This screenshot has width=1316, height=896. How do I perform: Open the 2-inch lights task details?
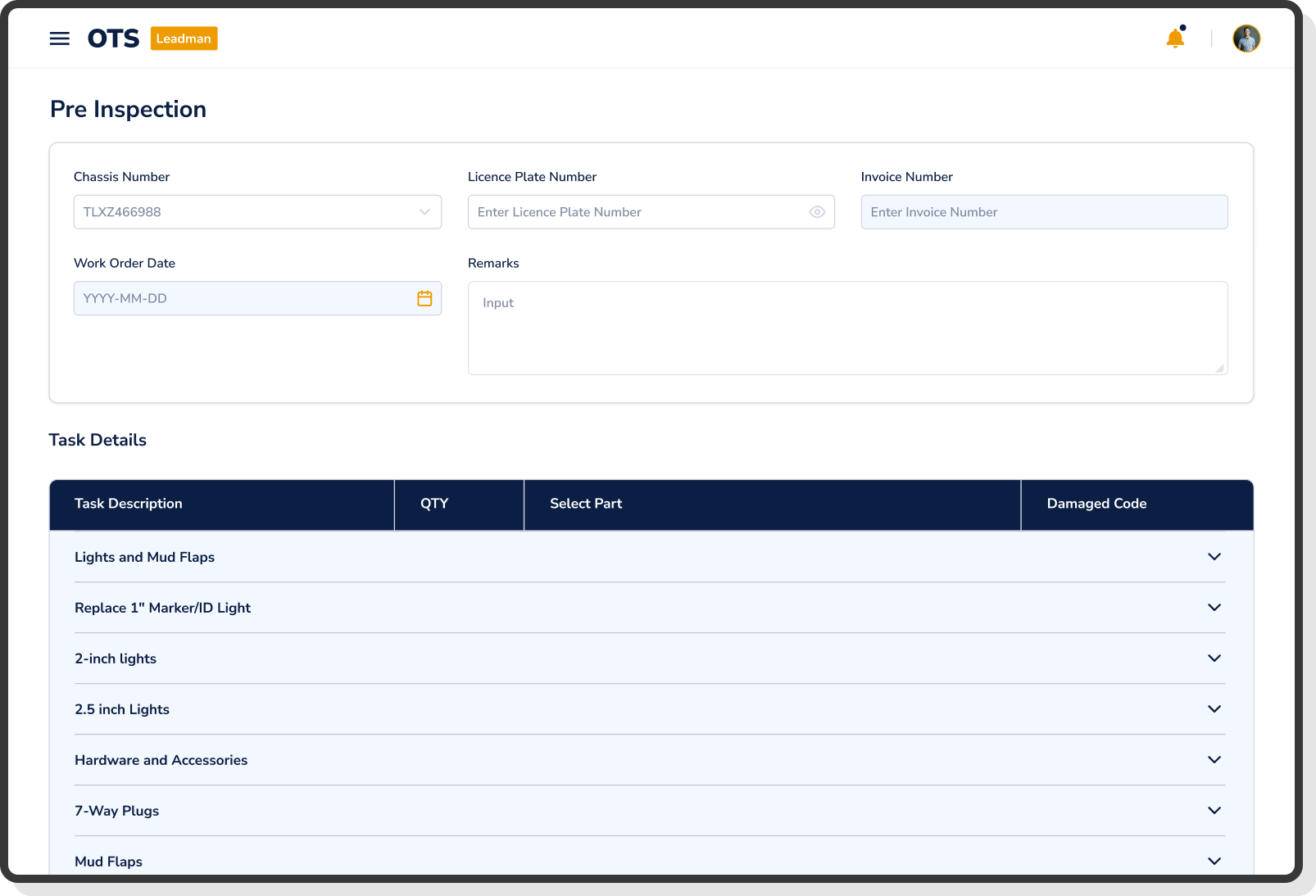click(x=1214, y=658)
